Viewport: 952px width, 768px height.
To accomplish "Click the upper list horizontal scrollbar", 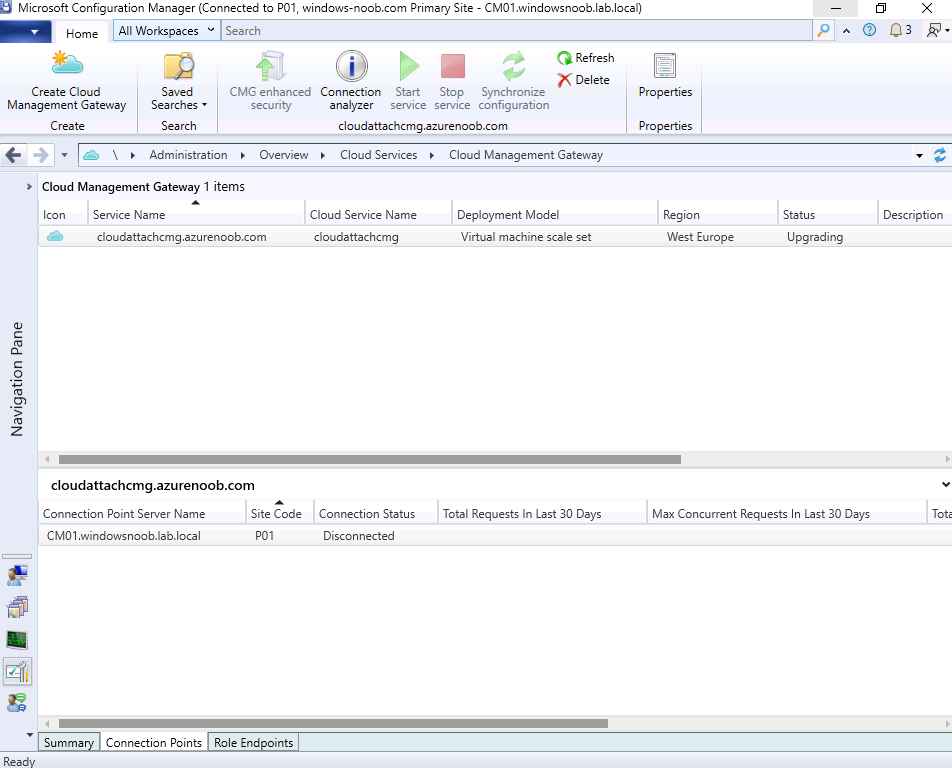I will [370, 460].
